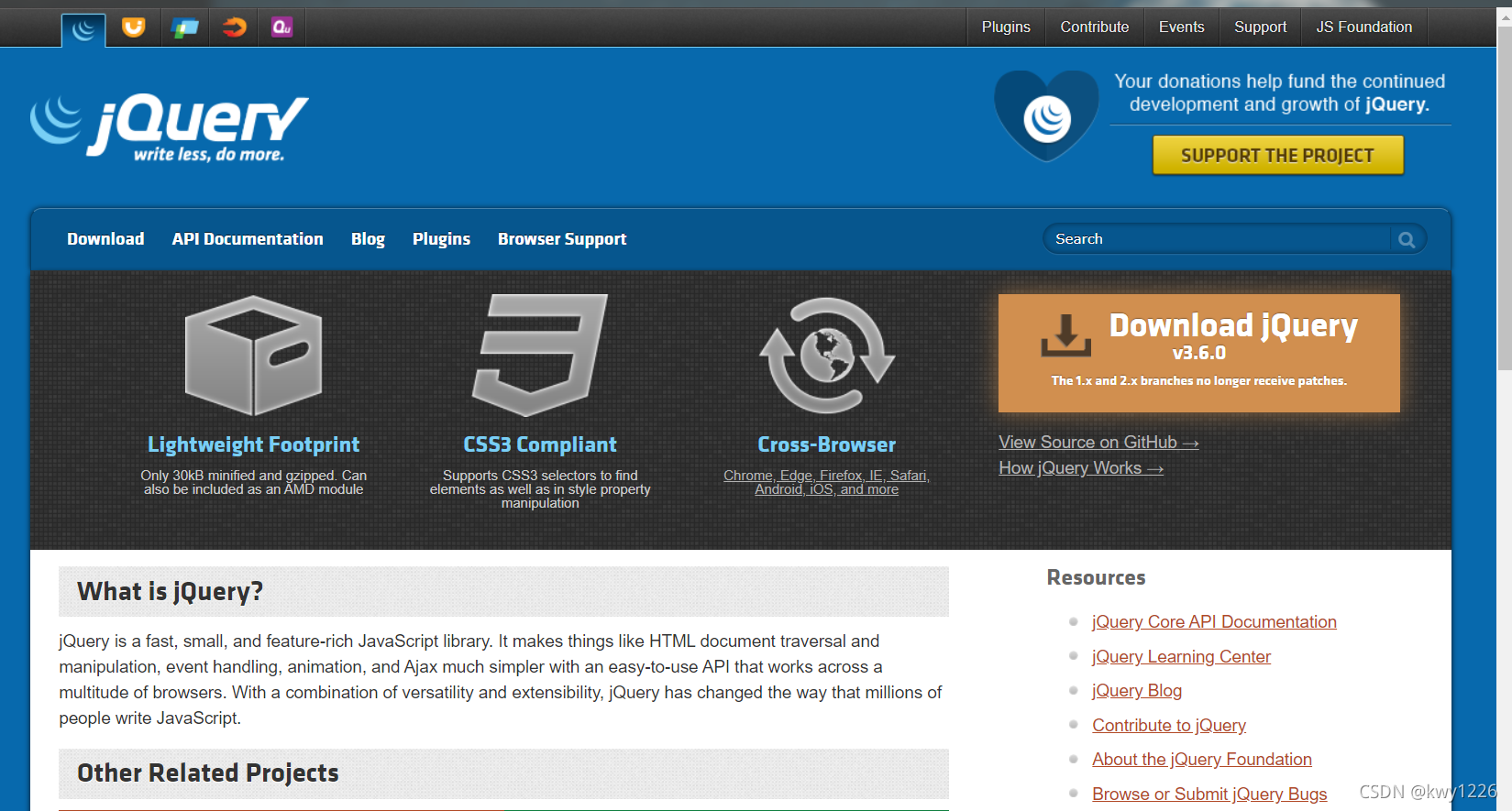
Task: Open the jQuery Mobile project icon
Action: (184, 27)
